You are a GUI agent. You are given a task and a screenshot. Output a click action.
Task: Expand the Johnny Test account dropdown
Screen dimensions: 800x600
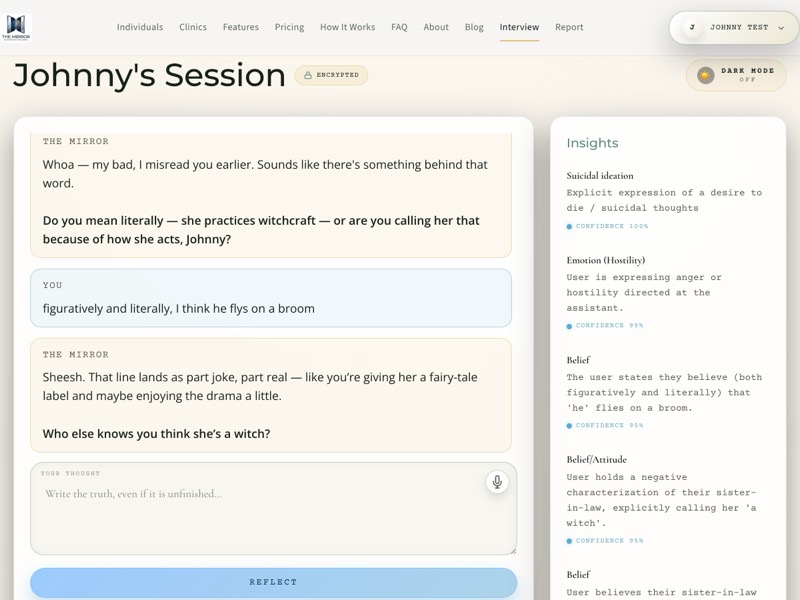pos(737,27)
